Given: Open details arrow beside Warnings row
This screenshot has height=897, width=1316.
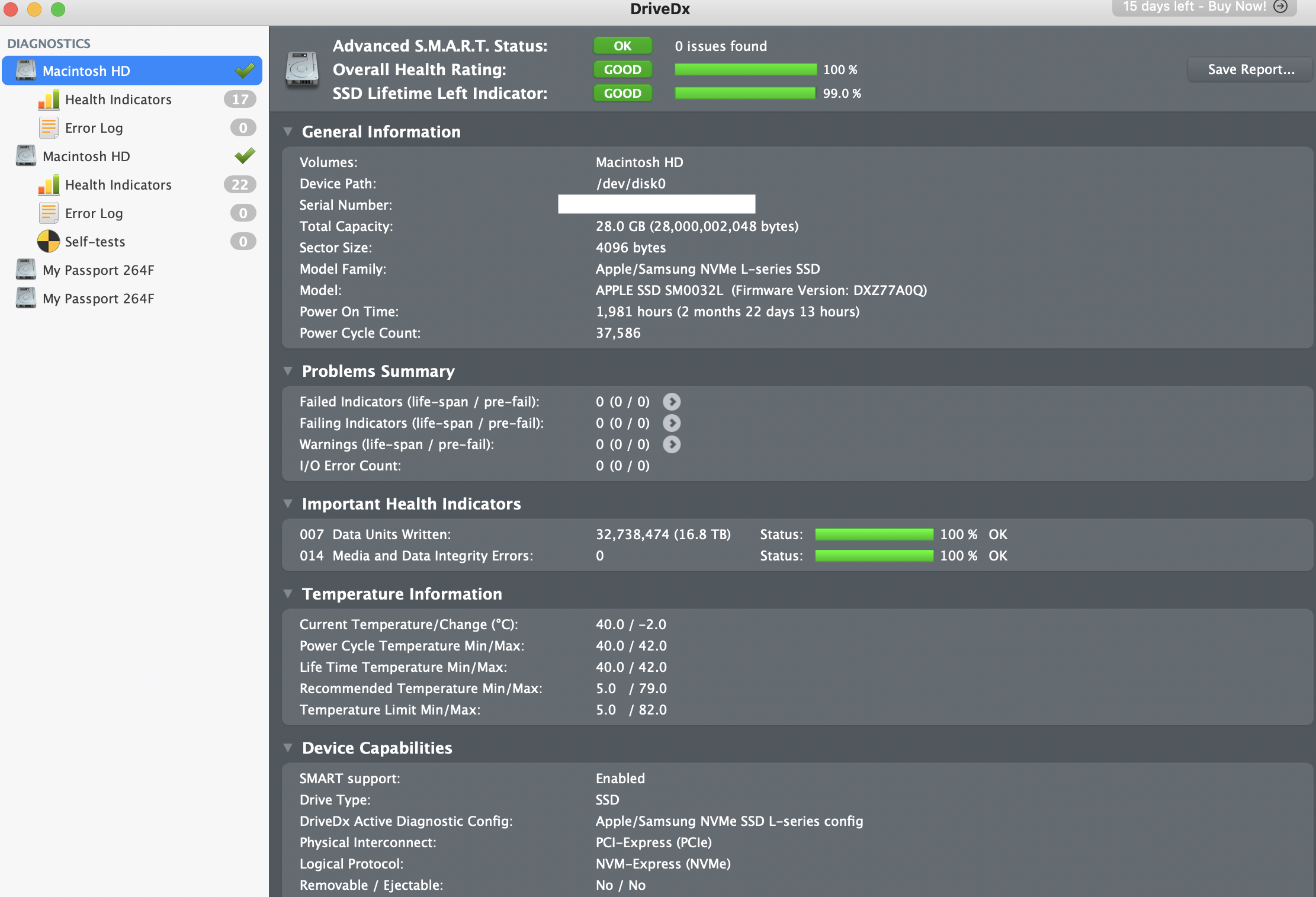Looking at the screenshot, I should (671, 444).
